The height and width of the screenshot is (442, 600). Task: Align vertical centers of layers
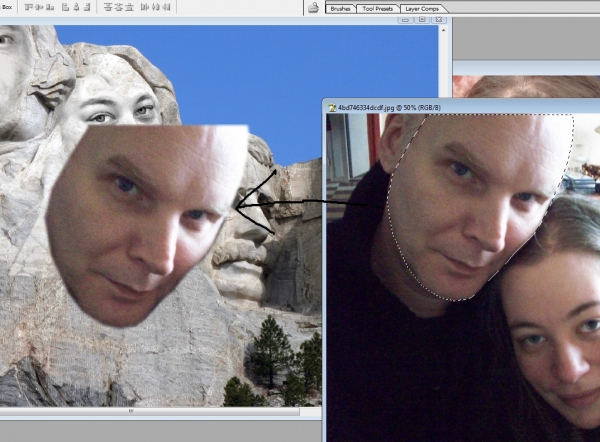tap(39, 7)
